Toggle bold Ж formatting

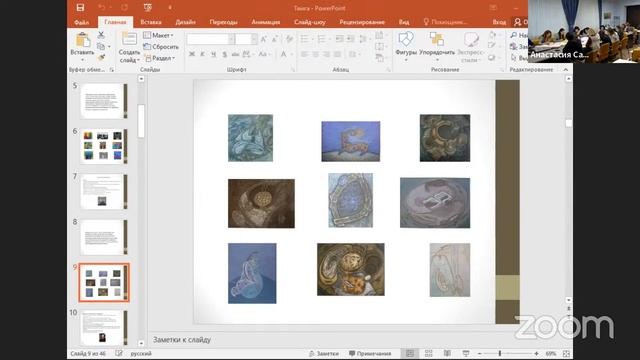point(192,54)
